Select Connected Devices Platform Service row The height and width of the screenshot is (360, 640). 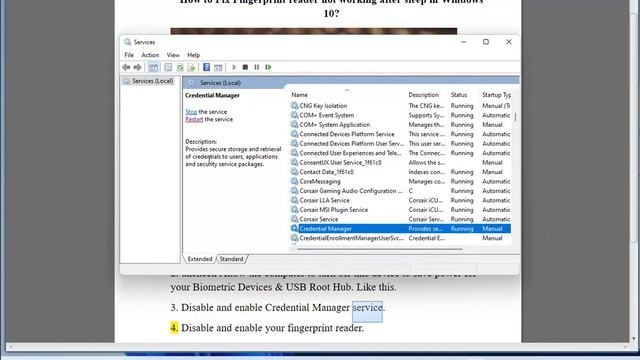tap(400, 134)
